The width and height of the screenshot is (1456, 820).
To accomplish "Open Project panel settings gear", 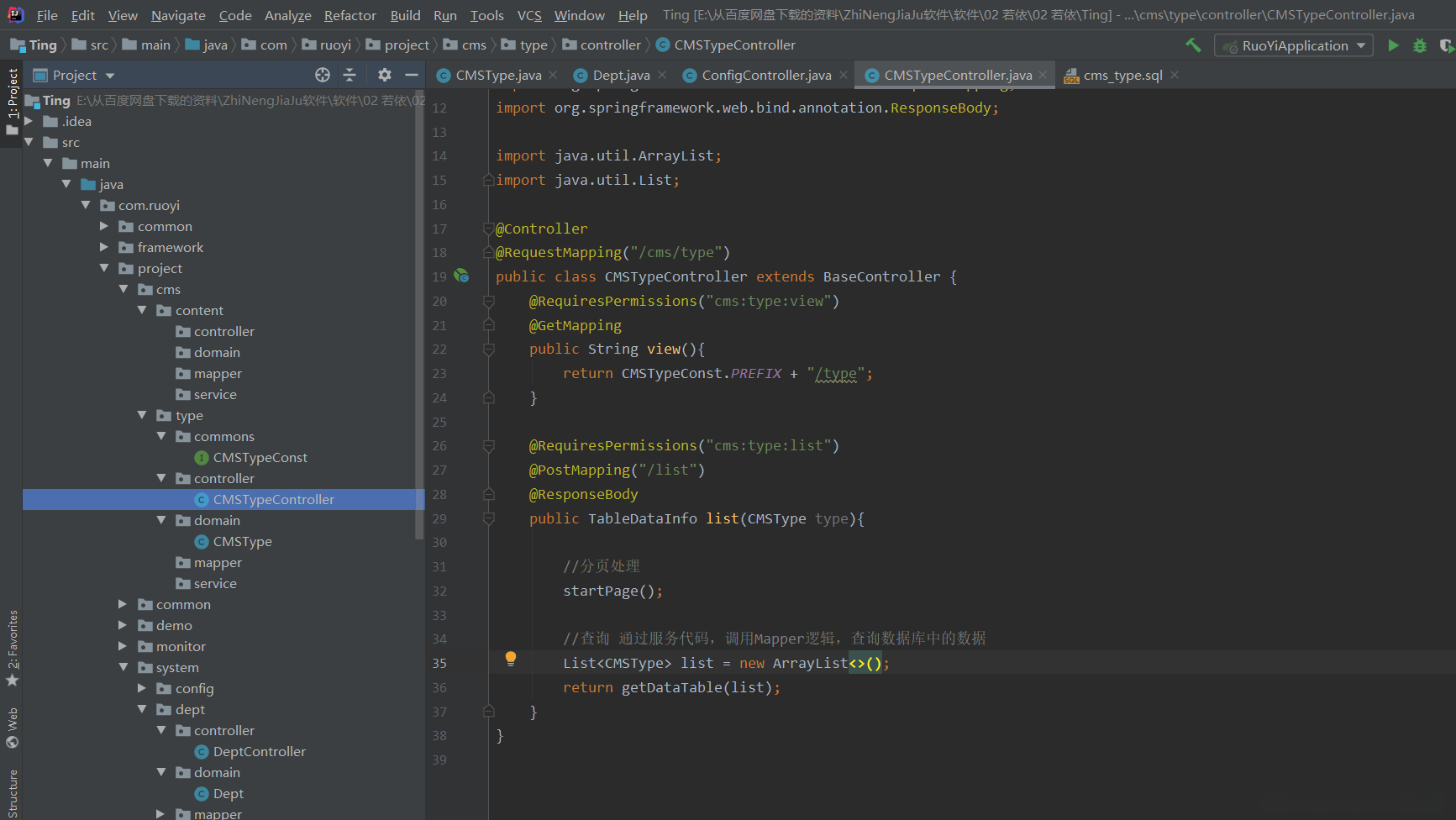I will (x=385, y=75).
